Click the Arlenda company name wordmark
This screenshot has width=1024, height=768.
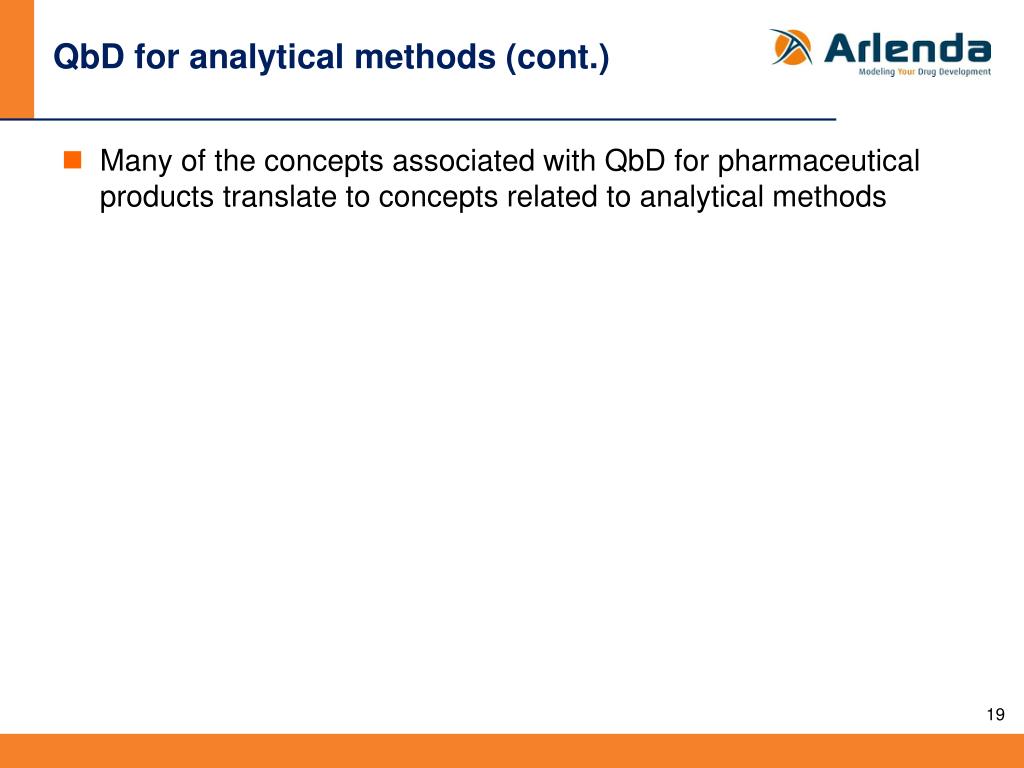pos(908,48)
